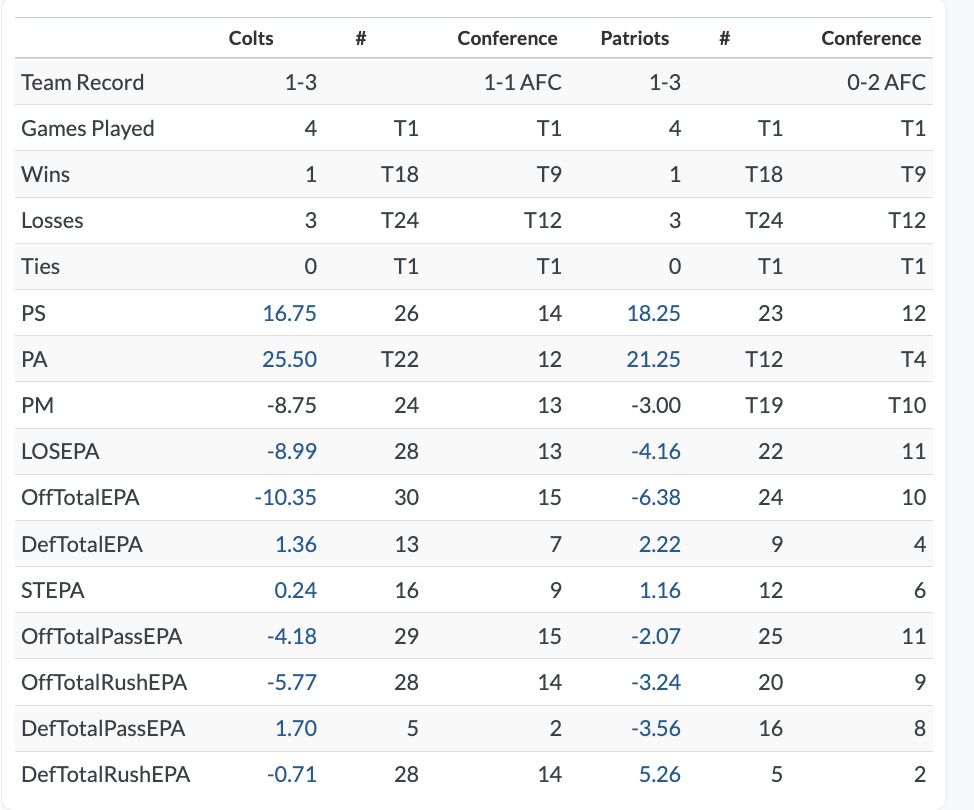Click the Patriots OffTotalRushEPA value -3.24
974x810 pixels.
tap(656, 682)
